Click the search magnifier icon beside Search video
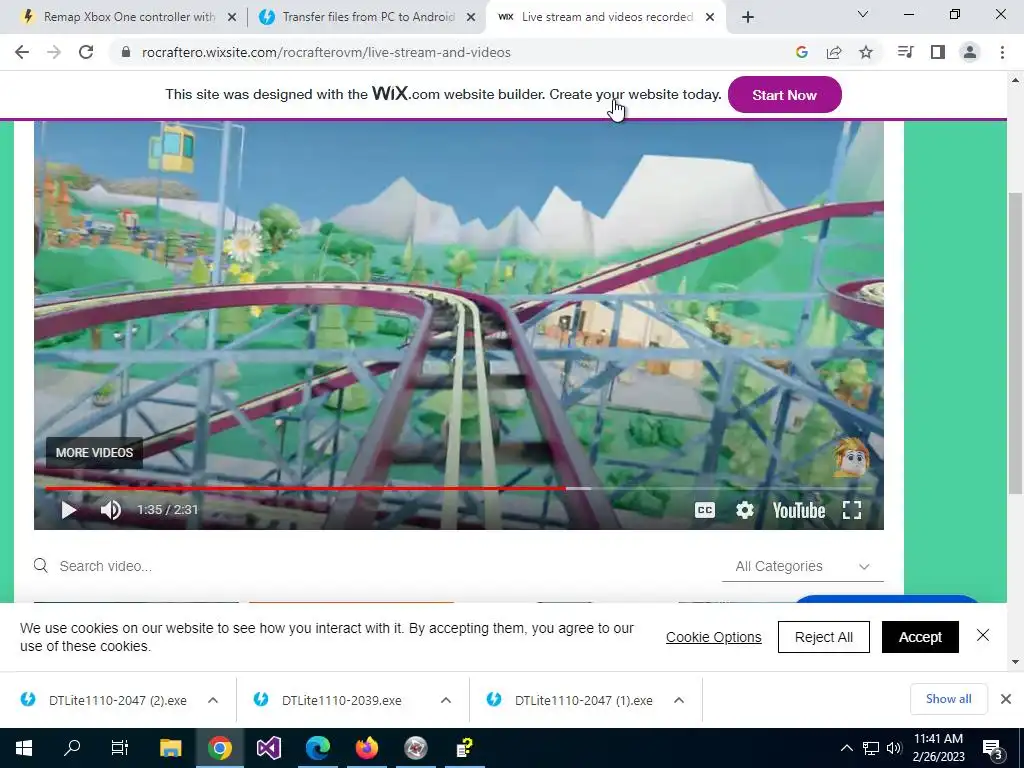 40,566
